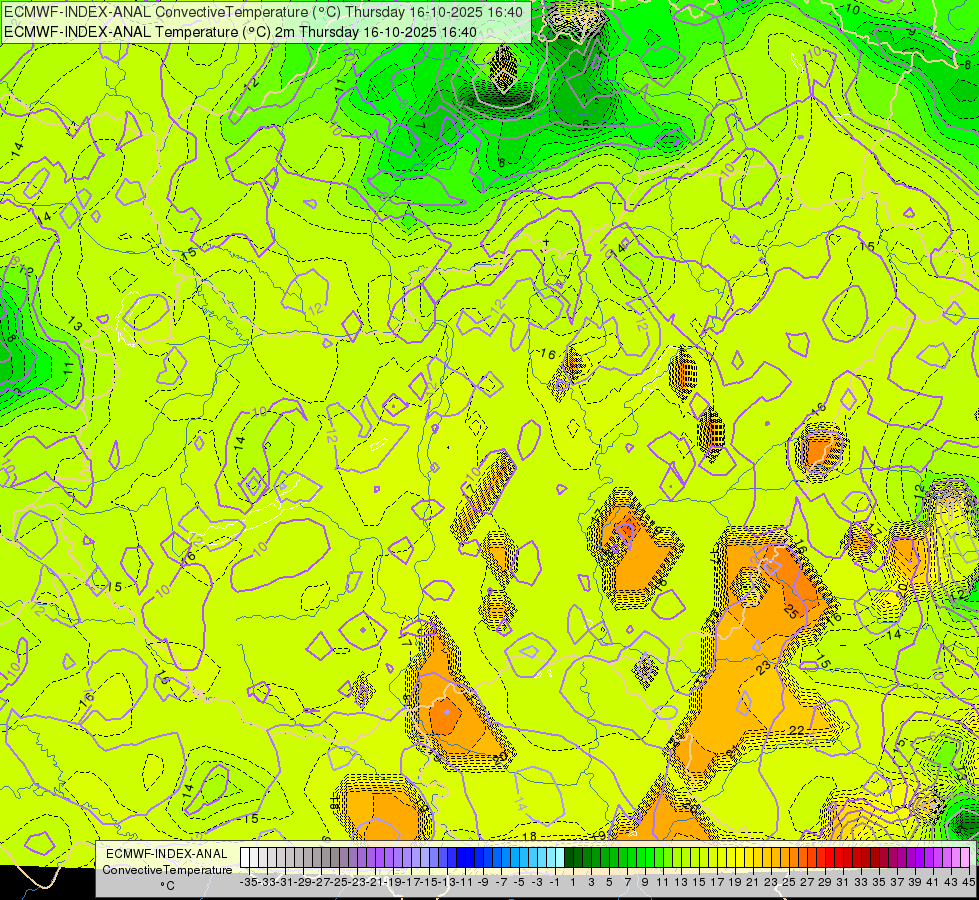Click the 39 value on the legend scale
Image resolution: width=979 pixels, height=900 pixels.
point(915,882)
